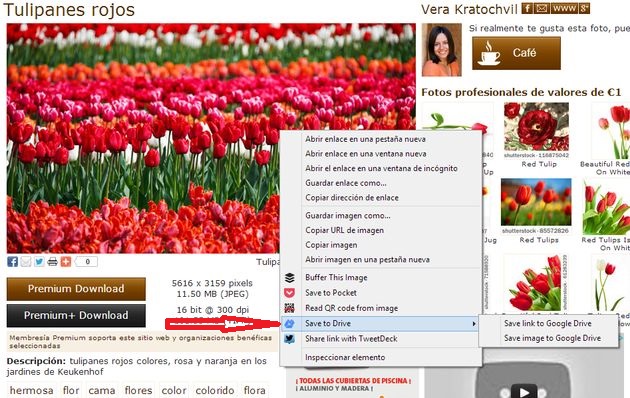The height and width of the screenshot is (398, 630).
Task: Select Abrir enlace en una pestaña nueva
Action: [365, 139]
